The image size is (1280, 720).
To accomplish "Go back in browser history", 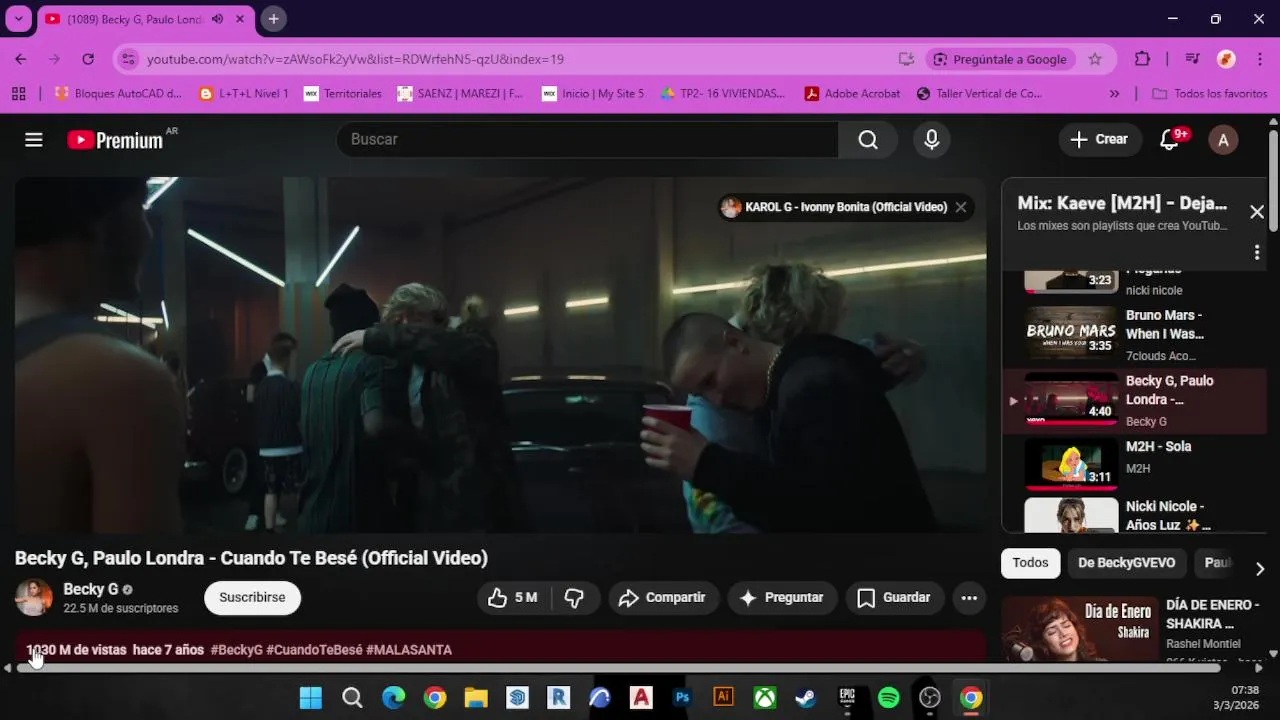I will [x=21, y=59].
